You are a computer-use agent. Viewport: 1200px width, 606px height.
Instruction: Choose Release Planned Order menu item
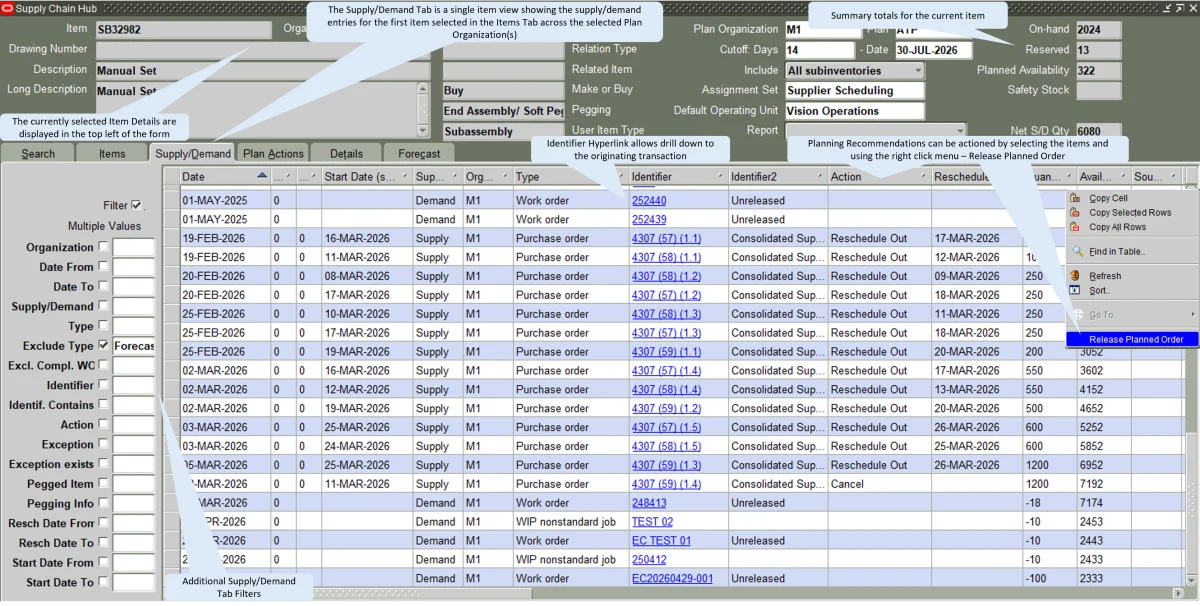[x=1133, y=339]
